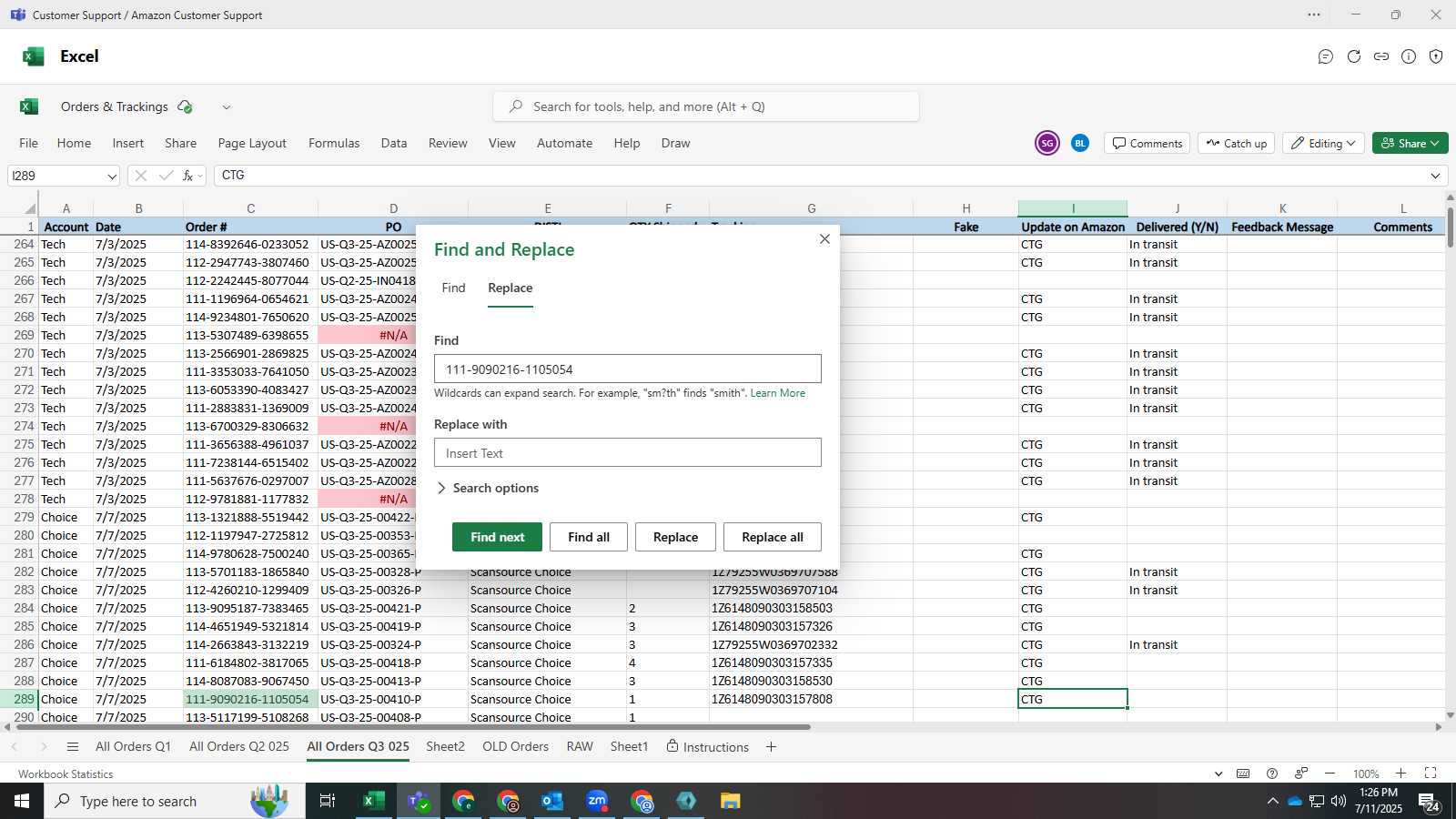Click the 100% zoom level
1456x819 pixels.
1365,773
